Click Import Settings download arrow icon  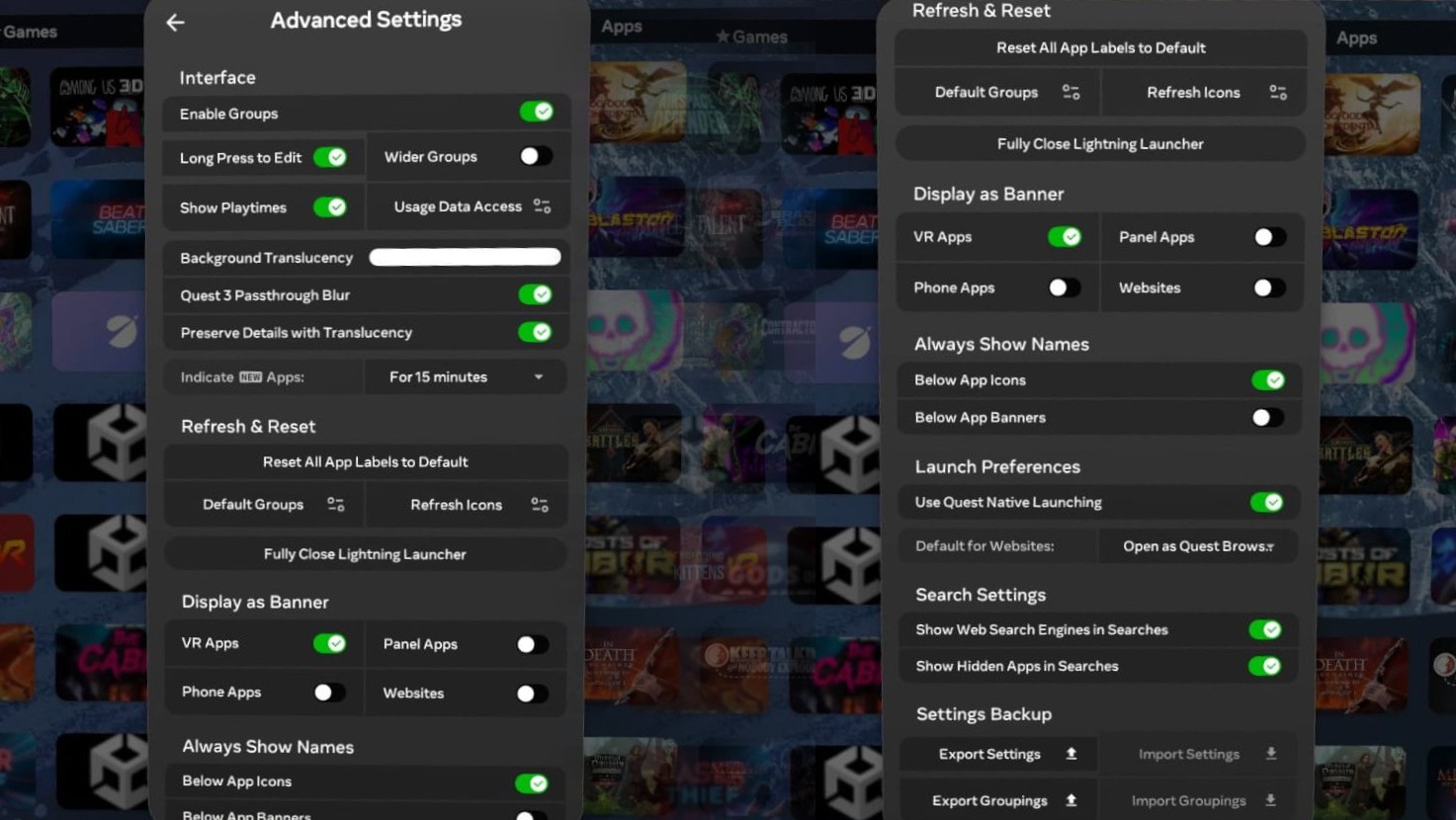click(1271, 754)
